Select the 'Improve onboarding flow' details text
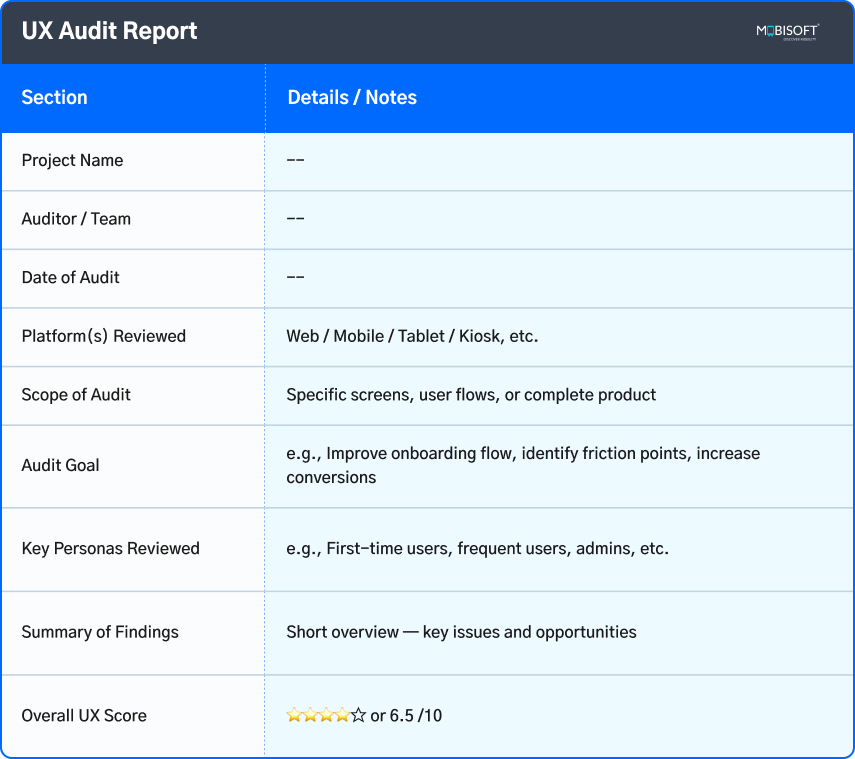Viewport: 855px width, 759px height. [523, 465]
